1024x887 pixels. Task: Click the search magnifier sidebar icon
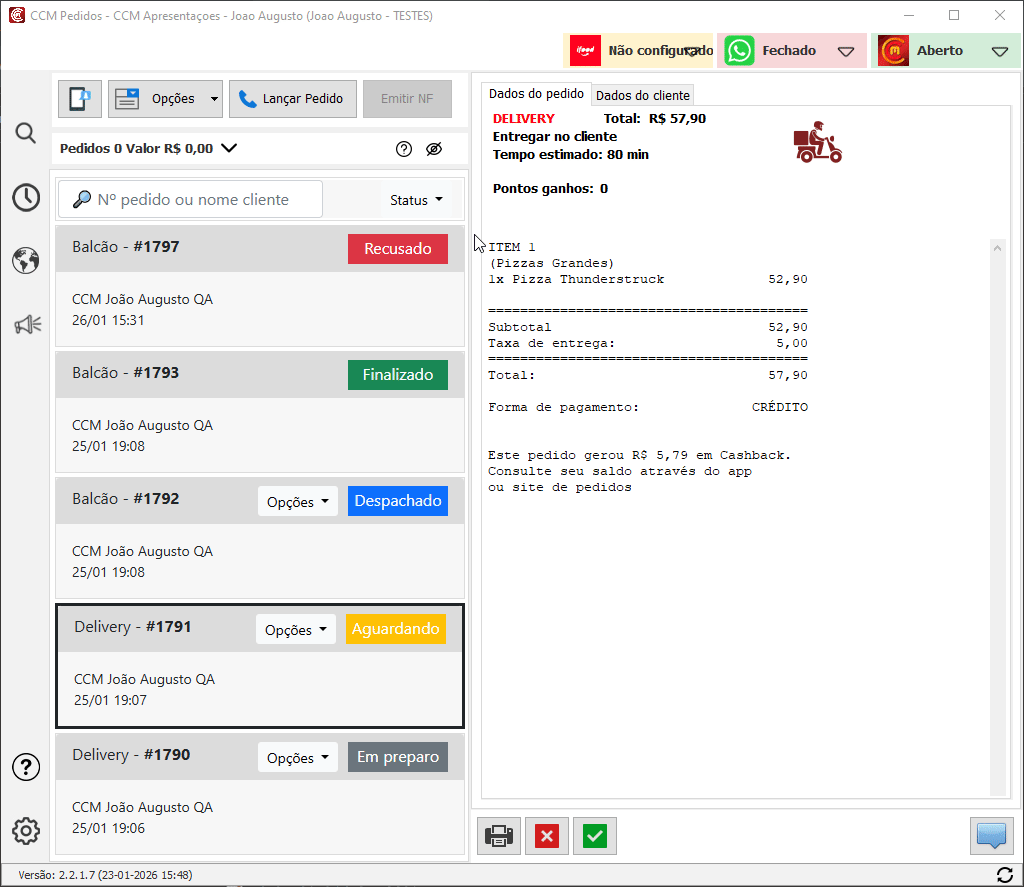[26, 133]
